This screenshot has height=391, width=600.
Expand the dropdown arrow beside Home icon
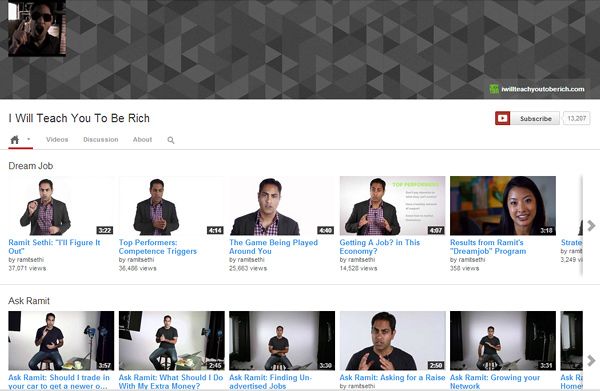(29, 139)
